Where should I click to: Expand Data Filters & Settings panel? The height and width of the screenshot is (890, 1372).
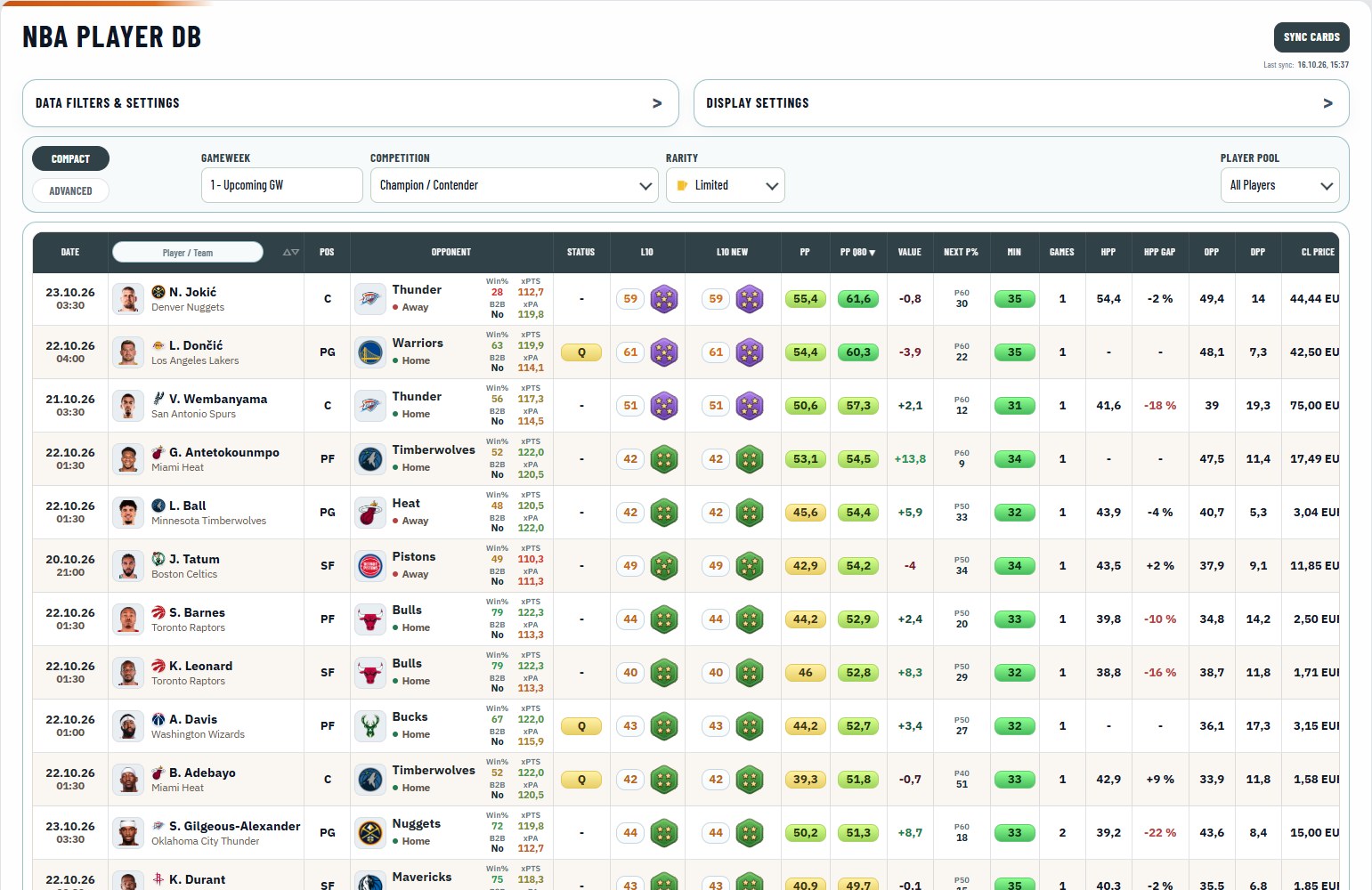[x=351, y=103]
